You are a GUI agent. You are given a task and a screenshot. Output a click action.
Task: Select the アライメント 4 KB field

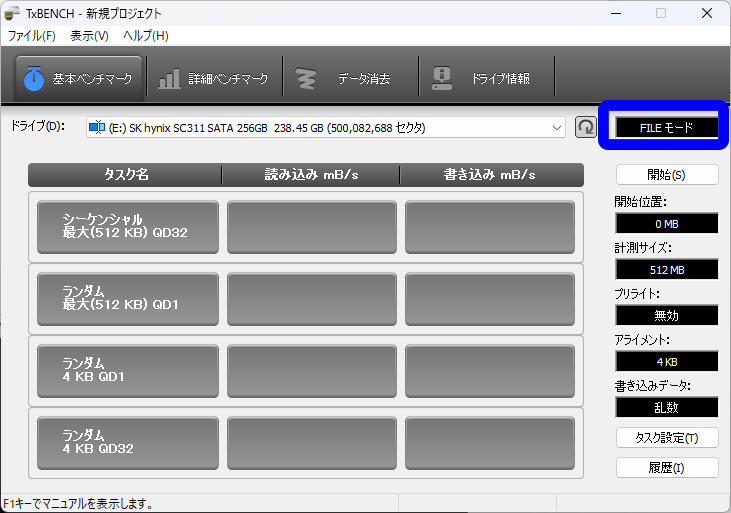coord(666,361)
